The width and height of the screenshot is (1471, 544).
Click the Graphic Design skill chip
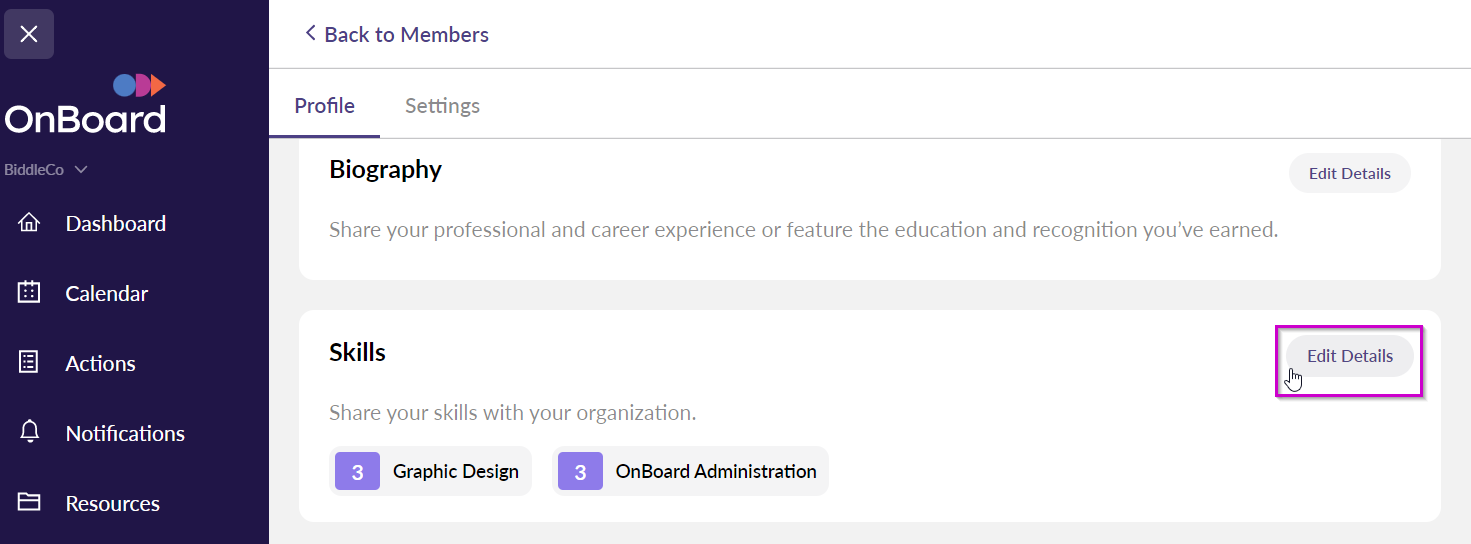pyautogui.click(x=455, y=471)
